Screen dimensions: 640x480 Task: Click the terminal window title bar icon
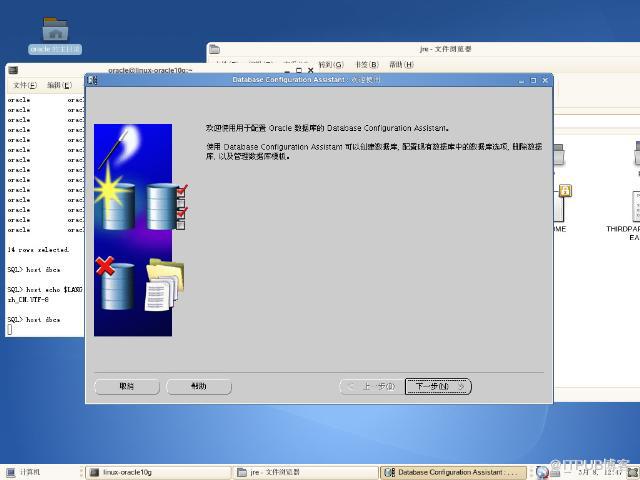click(13, 70)
